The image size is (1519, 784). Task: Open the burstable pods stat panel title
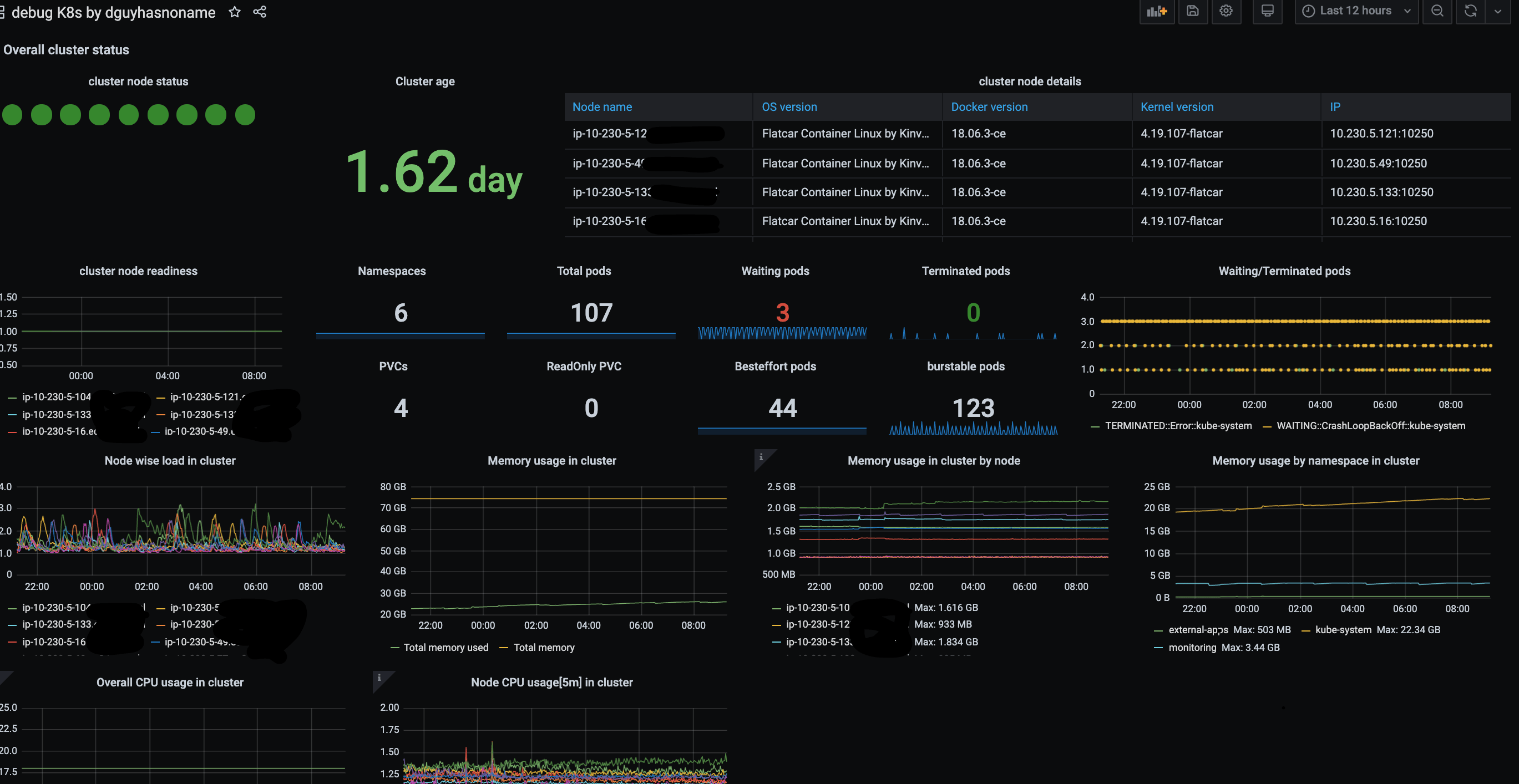965,366
